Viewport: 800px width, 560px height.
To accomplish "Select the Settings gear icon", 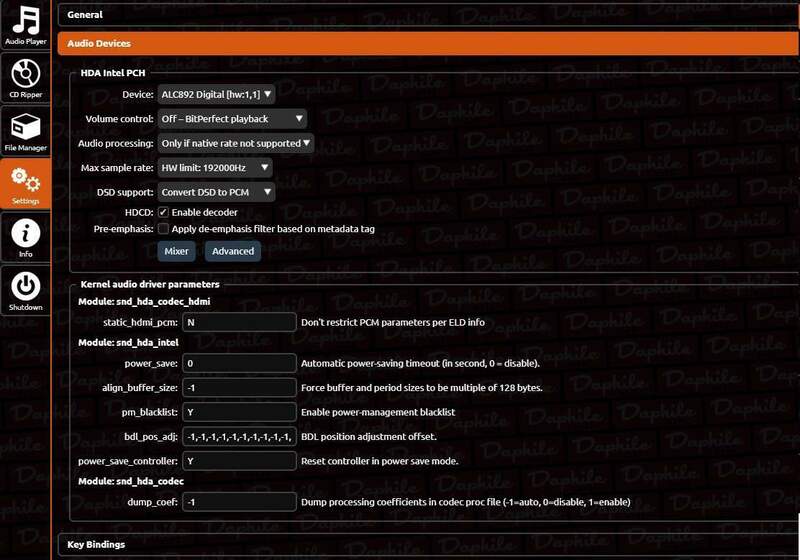I will point(25,185).
